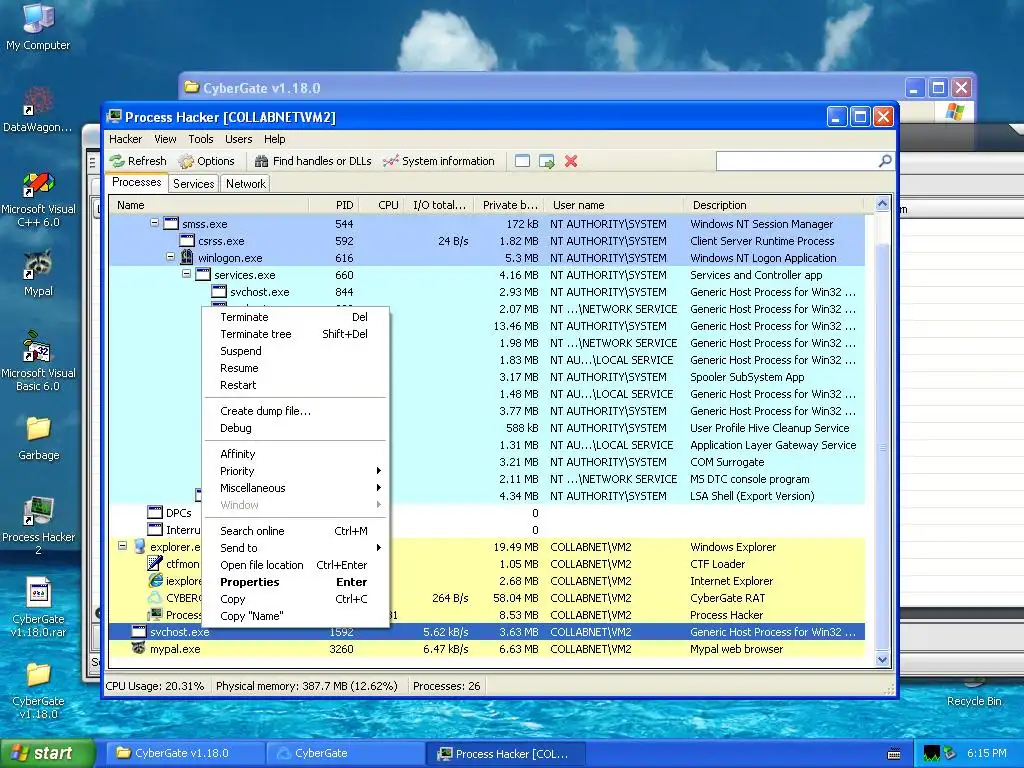Select CyberGate v1.18.0.rar desktop icon
Viewport: 1024px width, 768px height.
coord(38,607)
